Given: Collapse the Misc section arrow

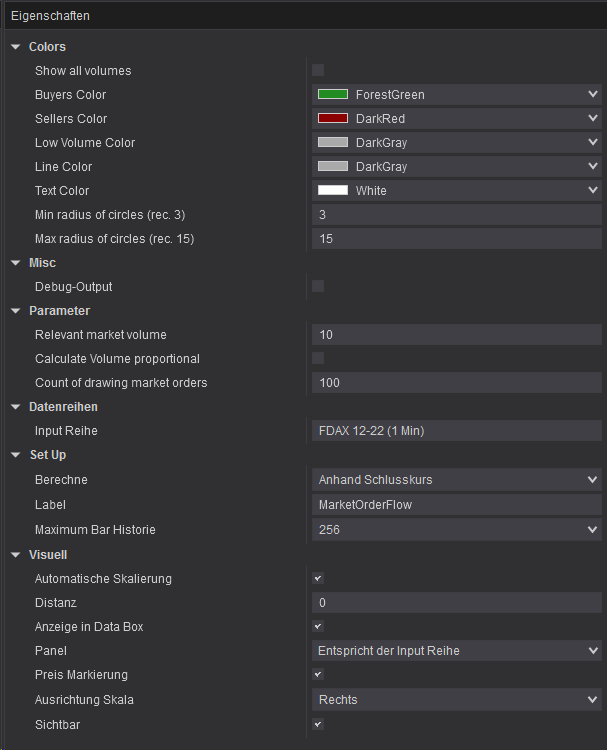Looking at the screenshot, I should [x=16, y=263].
